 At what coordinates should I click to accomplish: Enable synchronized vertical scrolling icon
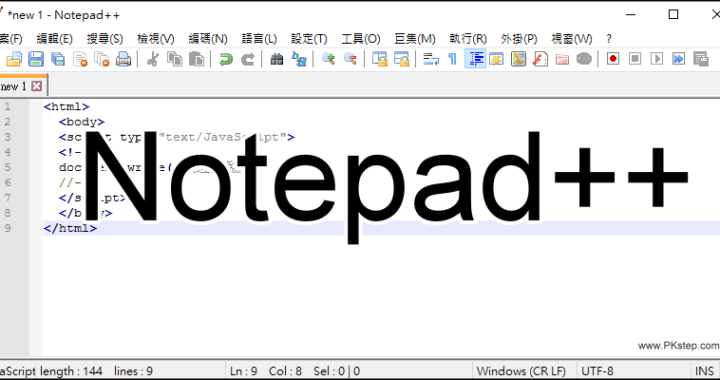tap(379, 59)
